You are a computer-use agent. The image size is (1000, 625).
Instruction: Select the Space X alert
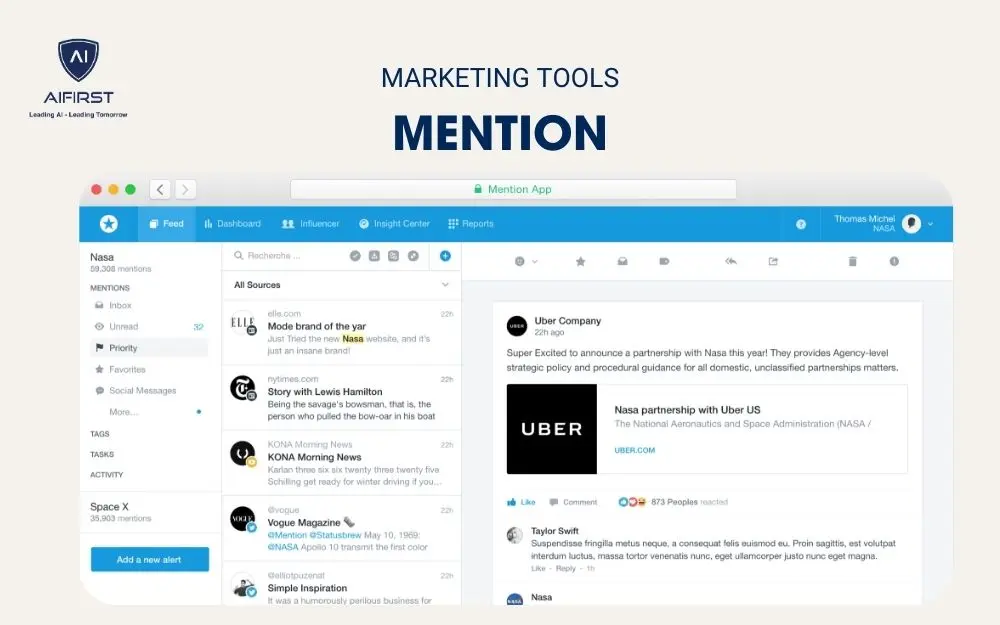pyautogui.click(x=121, y=511)
